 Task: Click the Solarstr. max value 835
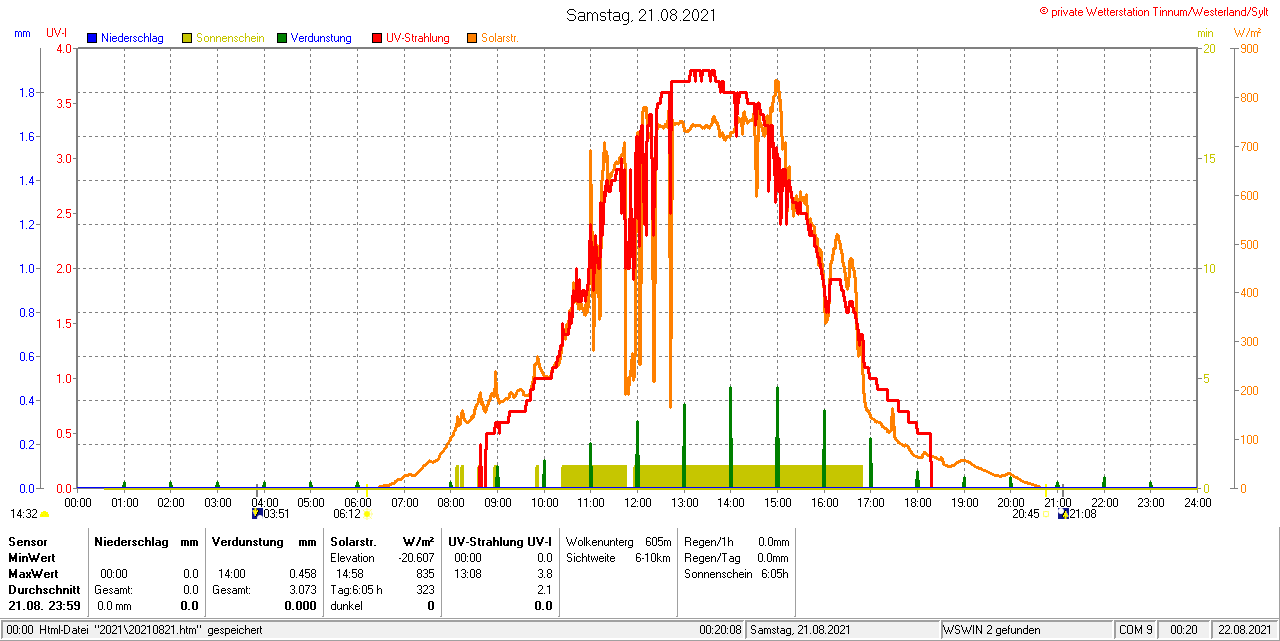pos(425,574)
